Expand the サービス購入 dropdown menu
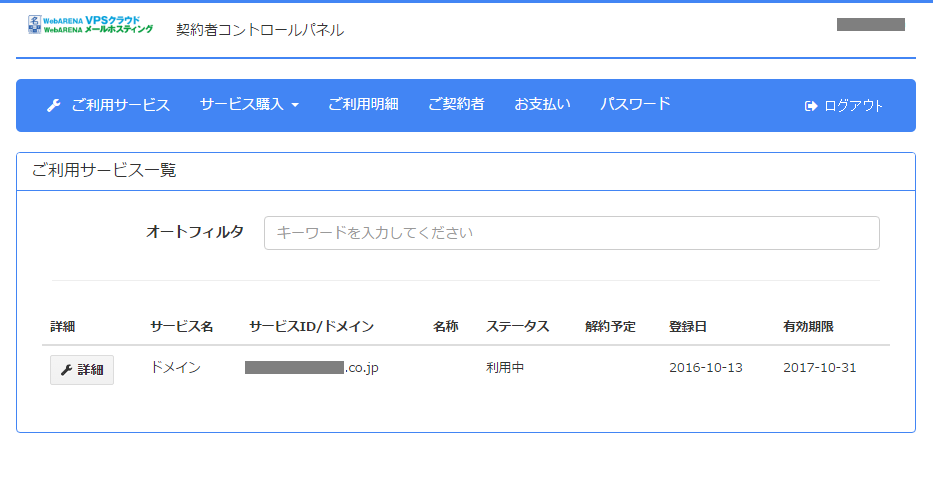 click(x=249, y=105)
